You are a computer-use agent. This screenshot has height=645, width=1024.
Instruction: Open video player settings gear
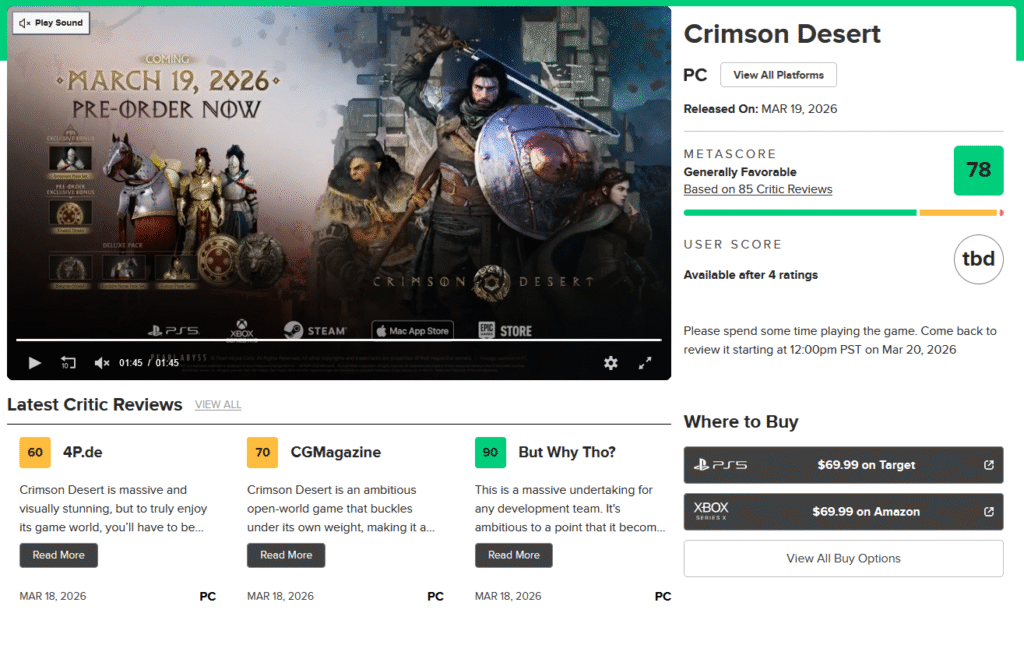(x=611, y=363)
